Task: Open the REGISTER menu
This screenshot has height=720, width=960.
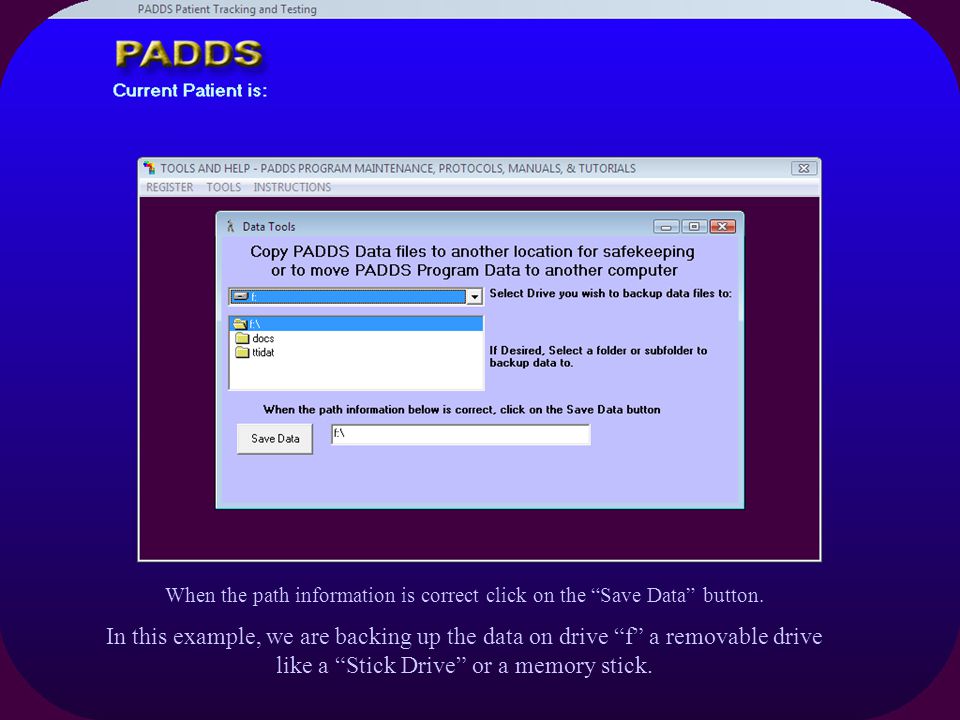Action: [170, 187]
